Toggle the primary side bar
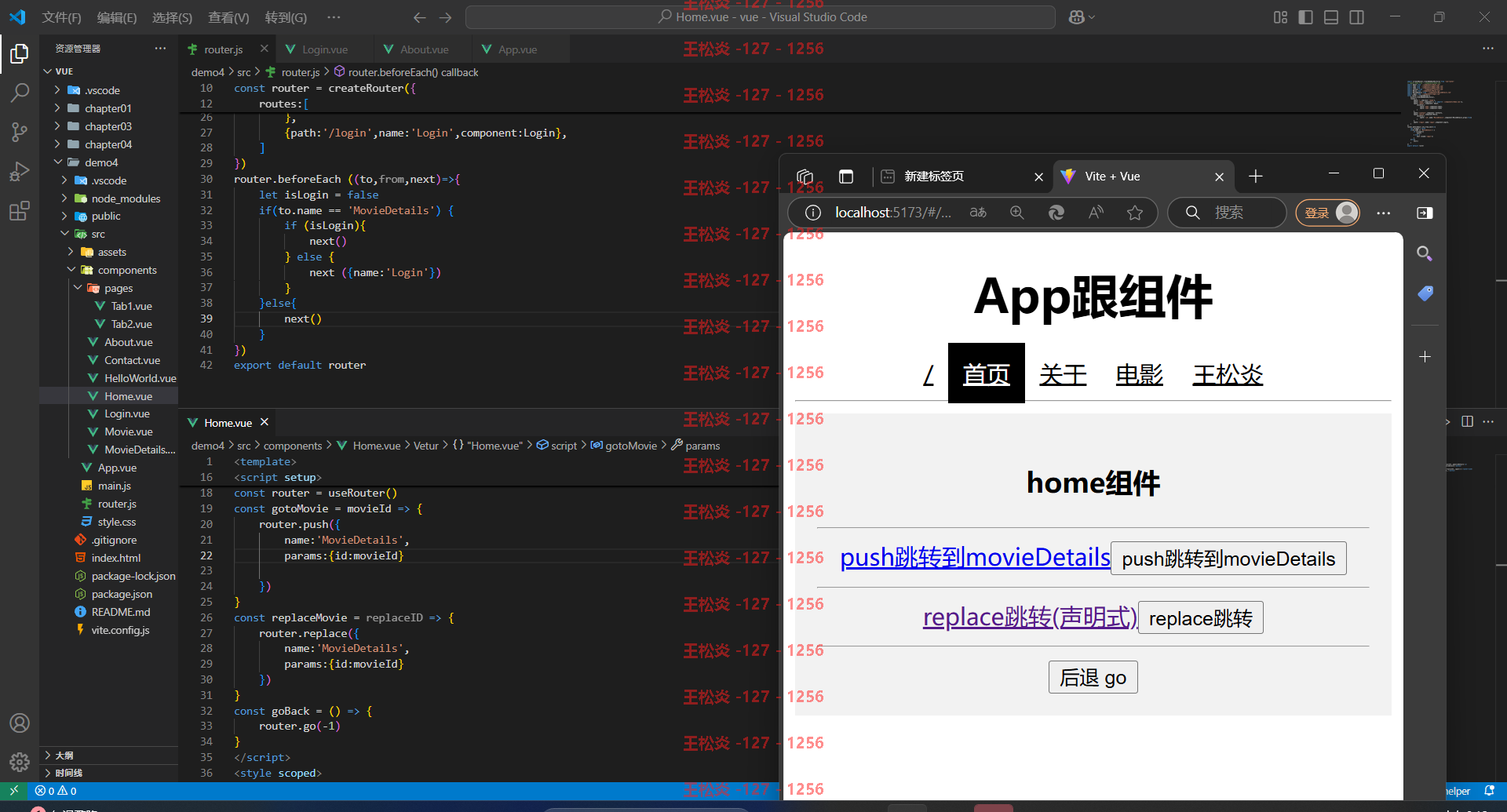Viewport: 1507px width, 812px height. 1306,17
